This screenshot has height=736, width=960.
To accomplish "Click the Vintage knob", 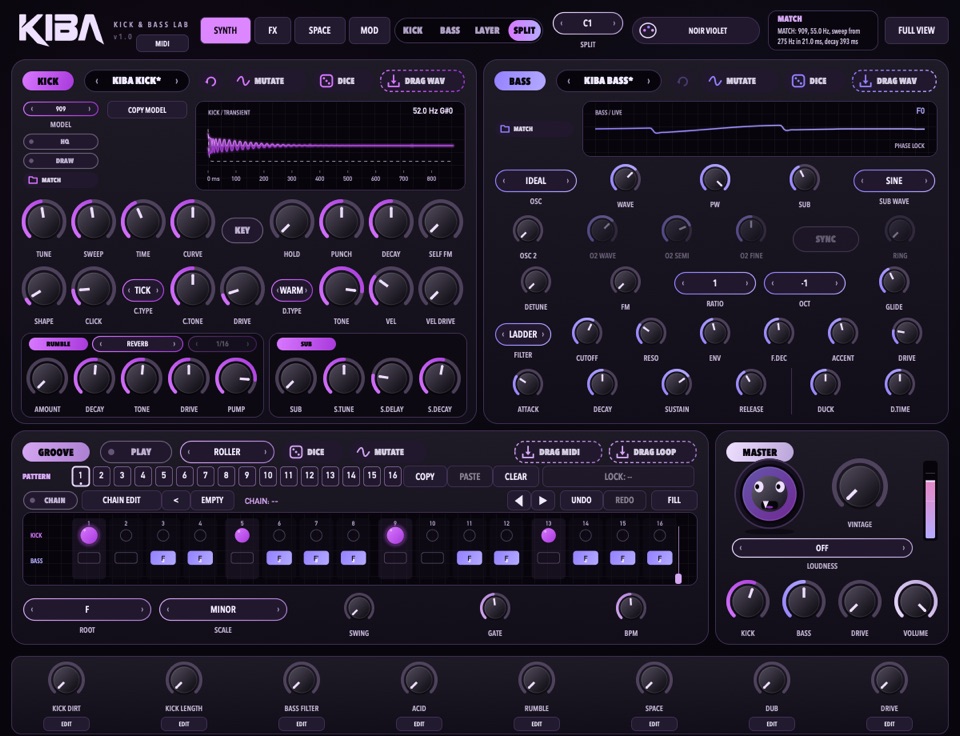I will click(860, 487).
